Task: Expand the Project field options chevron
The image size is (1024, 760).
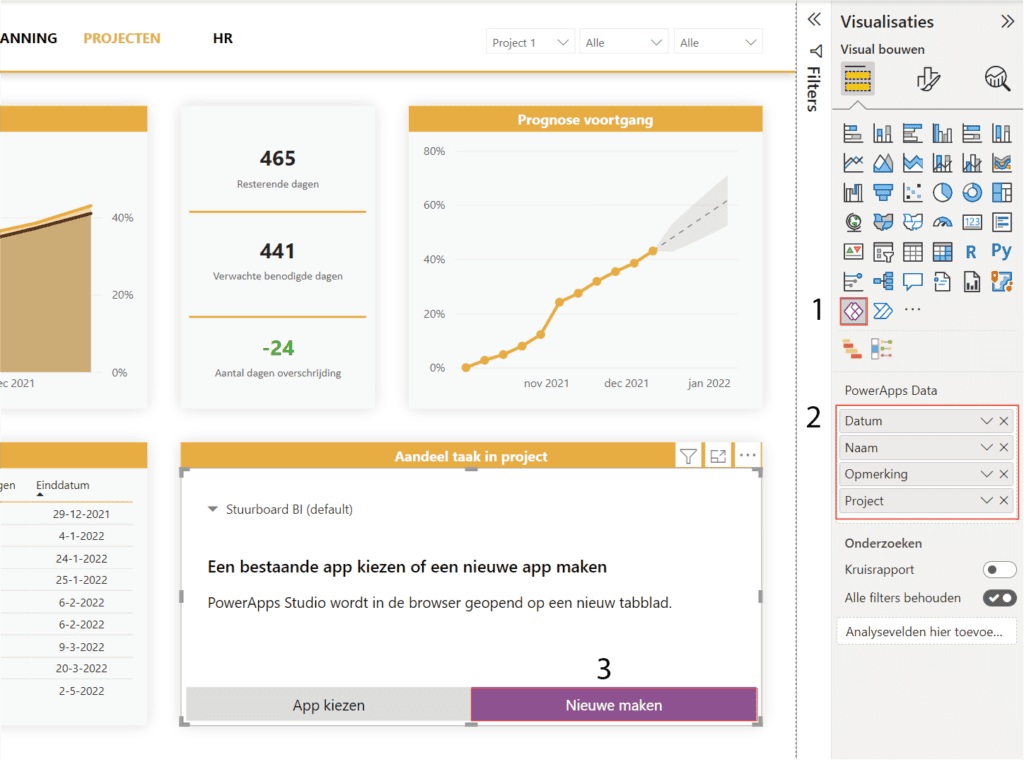Action: point(986,501)
